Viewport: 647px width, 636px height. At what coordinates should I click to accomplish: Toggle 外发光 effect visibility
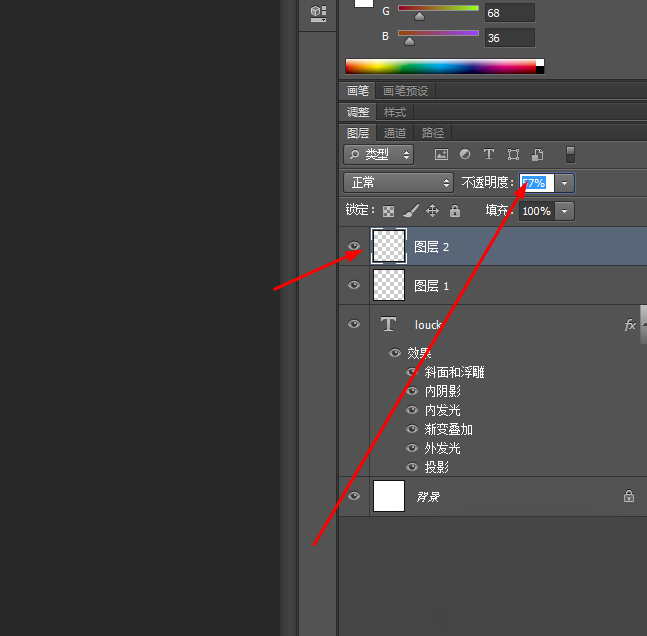[x=412, y=448]
